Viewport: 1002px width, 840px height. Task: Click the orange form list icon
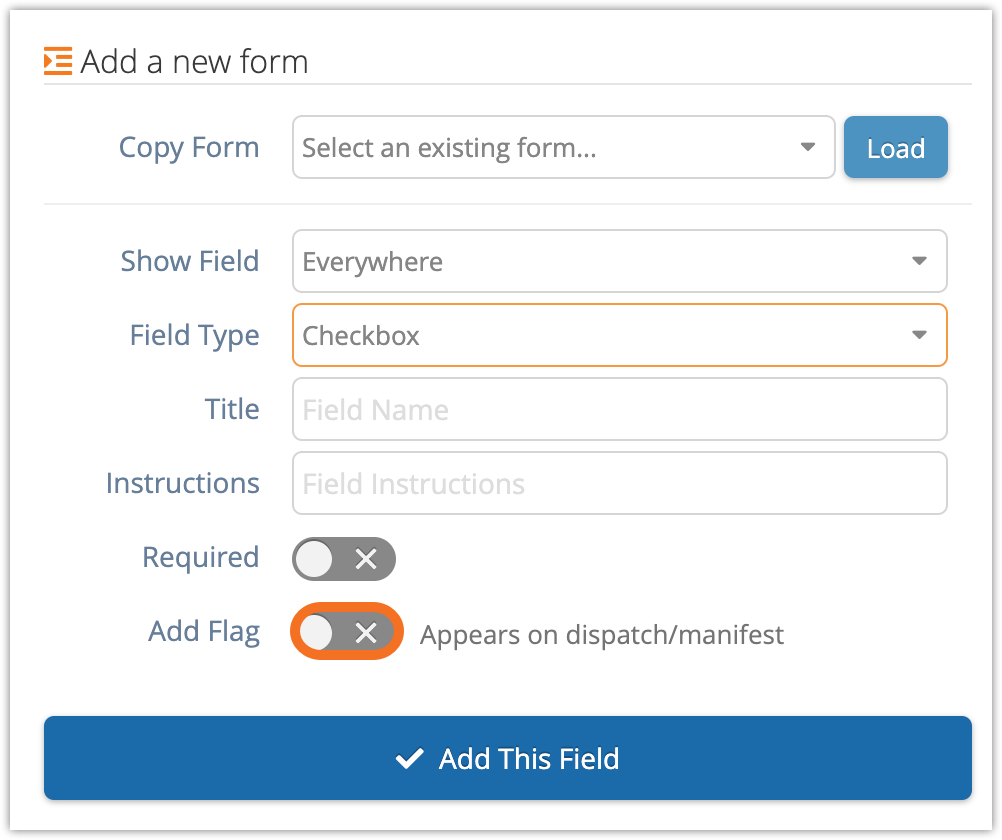point(58,61)
